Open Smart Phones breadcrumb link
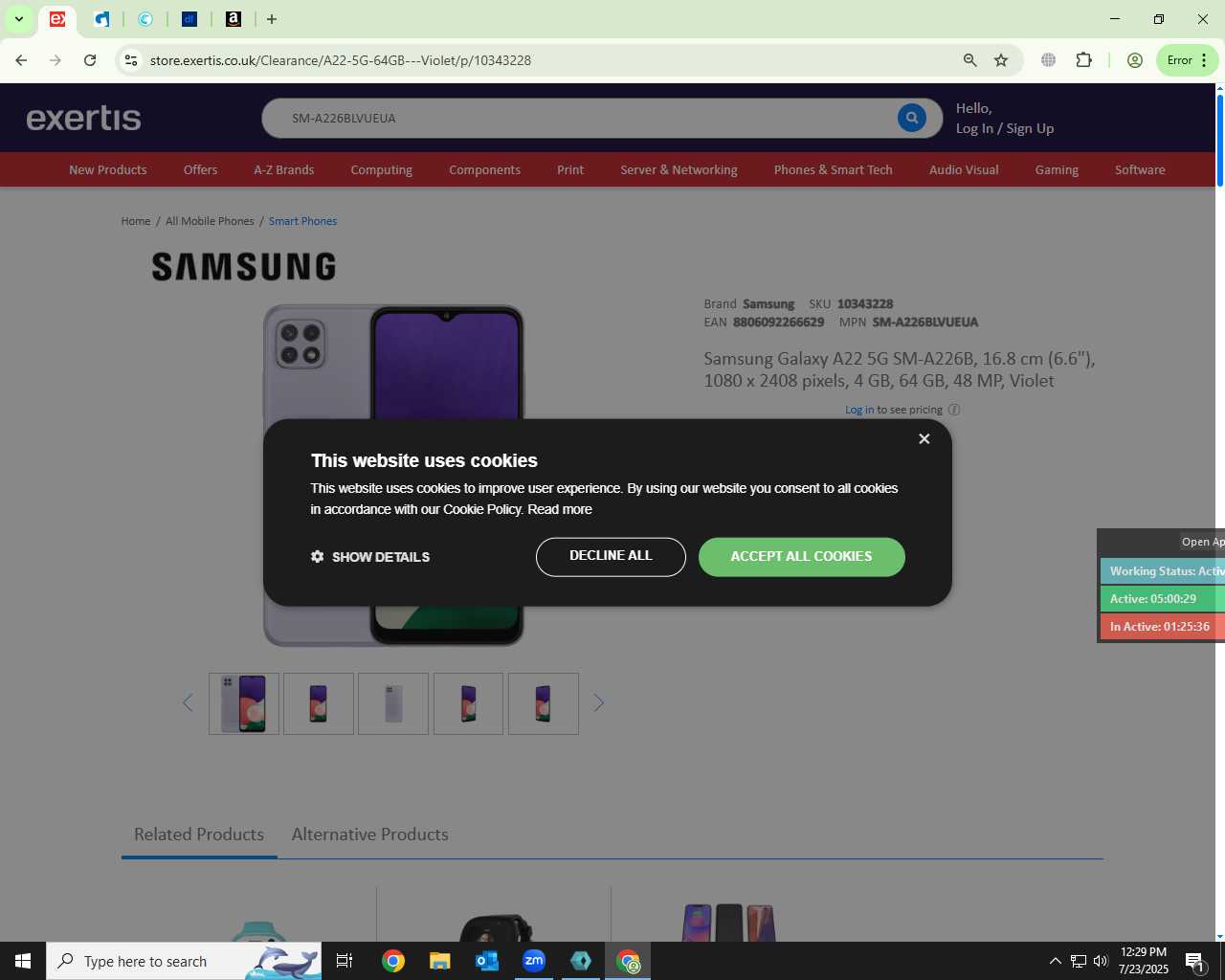The width and height of the screenshot is (1225, 980). click(302, 221)
